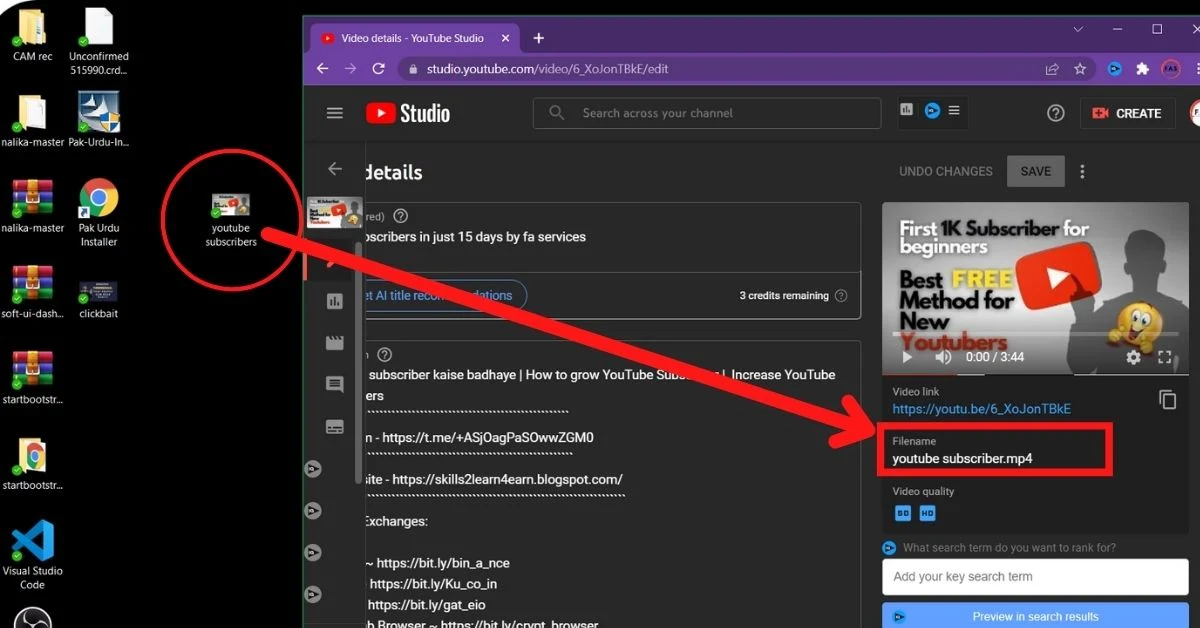Select the Visual Studio Code desktop shortcut
Viewport: 1200px width, 628px height.
coord(32,556)
